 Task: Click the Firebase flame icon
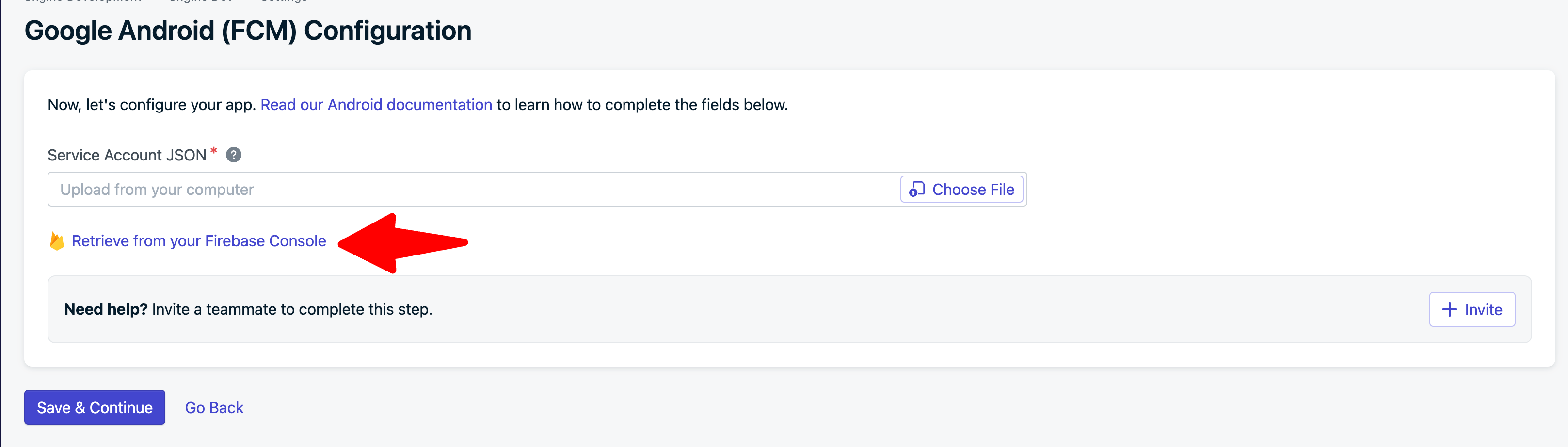click(x=57, y=241)
